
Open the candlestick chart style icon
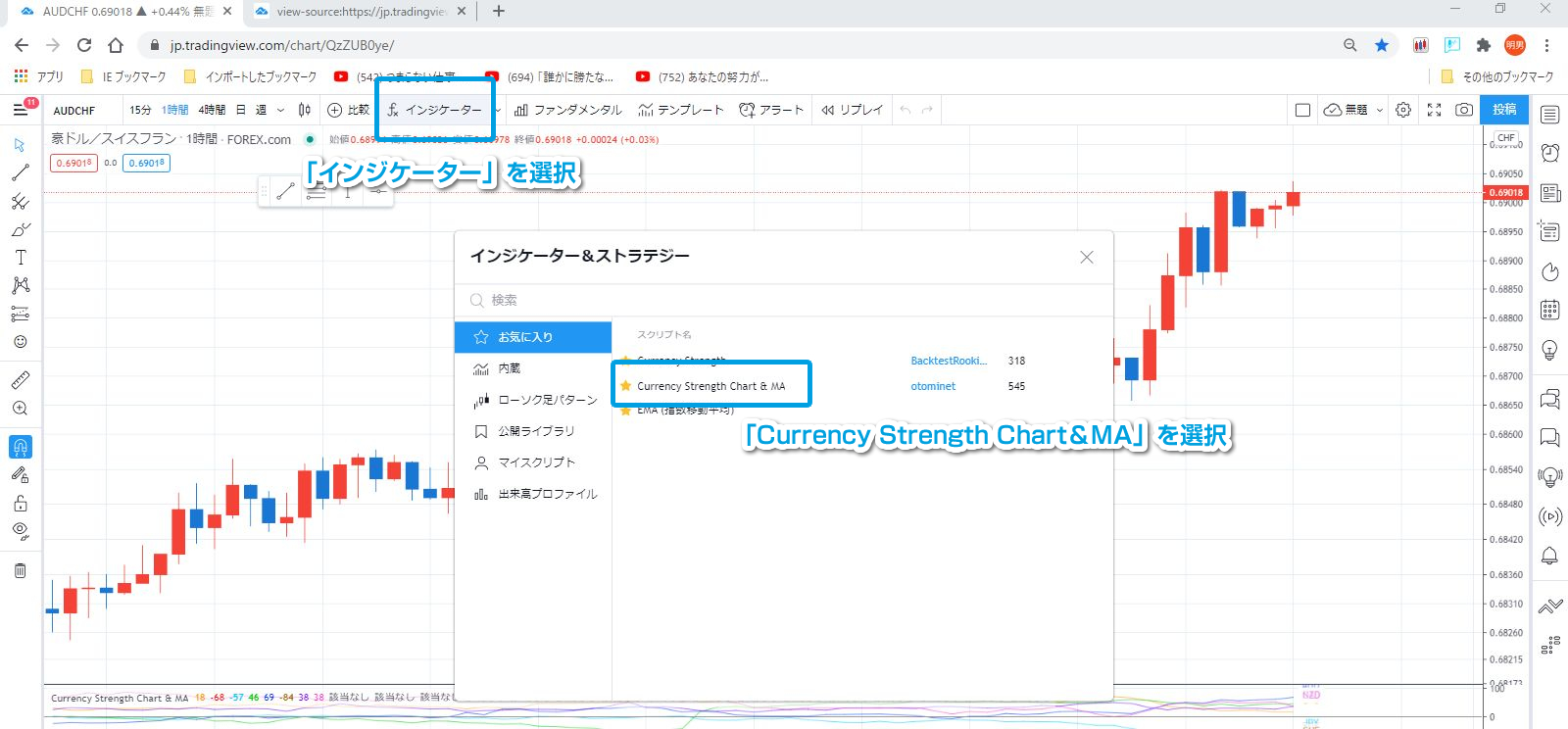click(305, 110)
